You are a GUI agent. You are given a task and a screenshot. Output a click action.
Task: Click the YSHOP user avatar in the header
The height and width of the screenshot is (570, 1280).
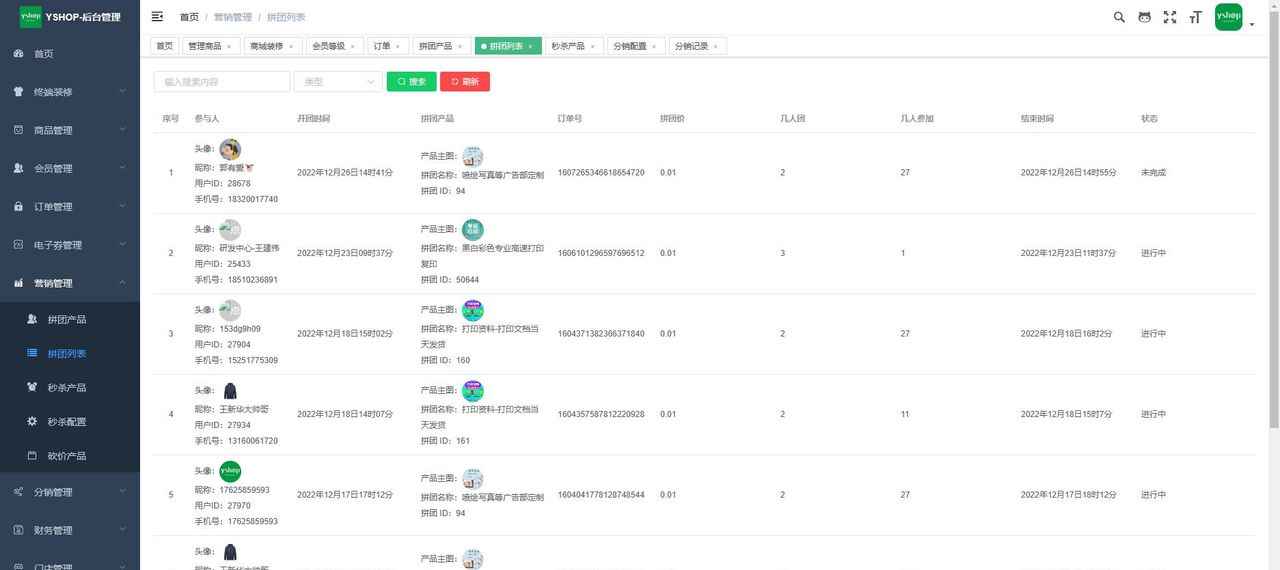pyautogui.click(x=1228, y=17)
